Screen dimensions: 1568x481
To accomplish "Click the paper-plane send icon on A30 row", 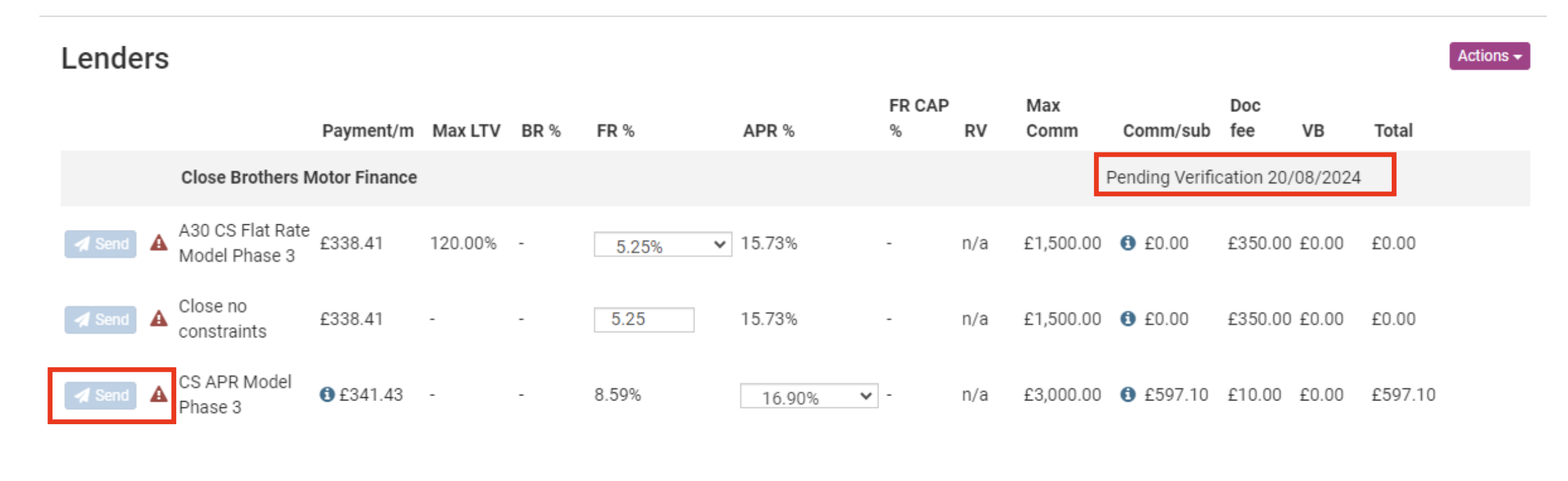I will 82,244.
